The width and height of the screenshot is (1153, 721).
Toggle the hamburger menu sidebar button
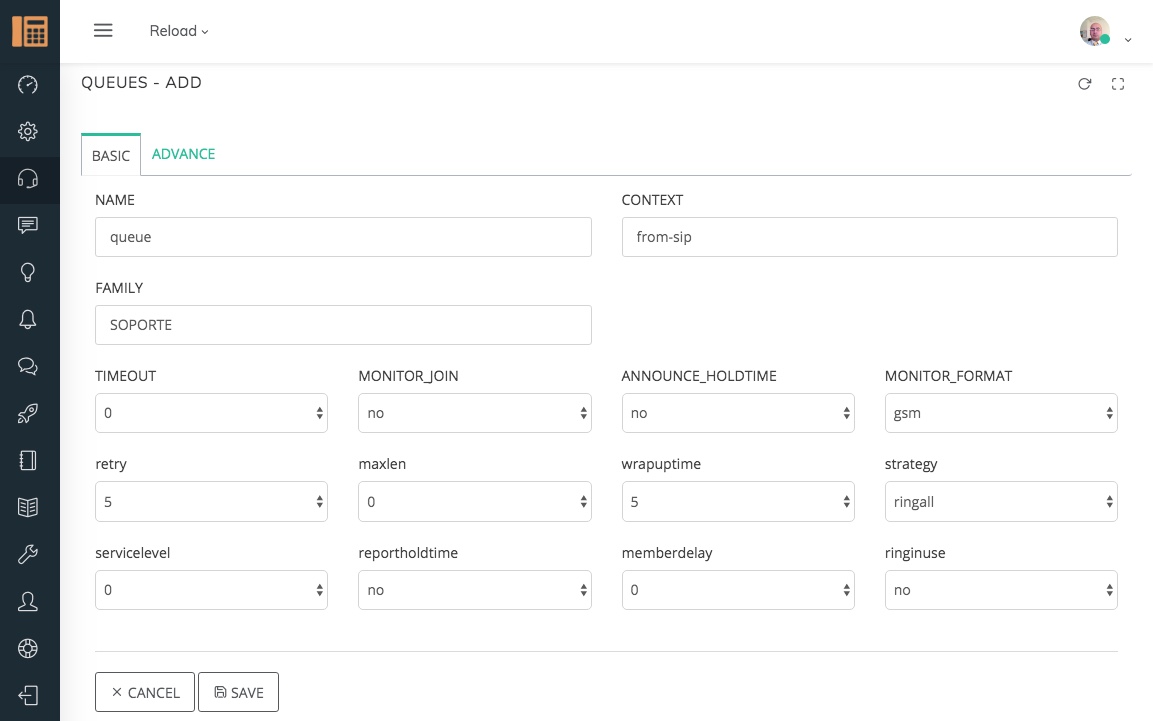pyautogui.click(x=103, y=30)
